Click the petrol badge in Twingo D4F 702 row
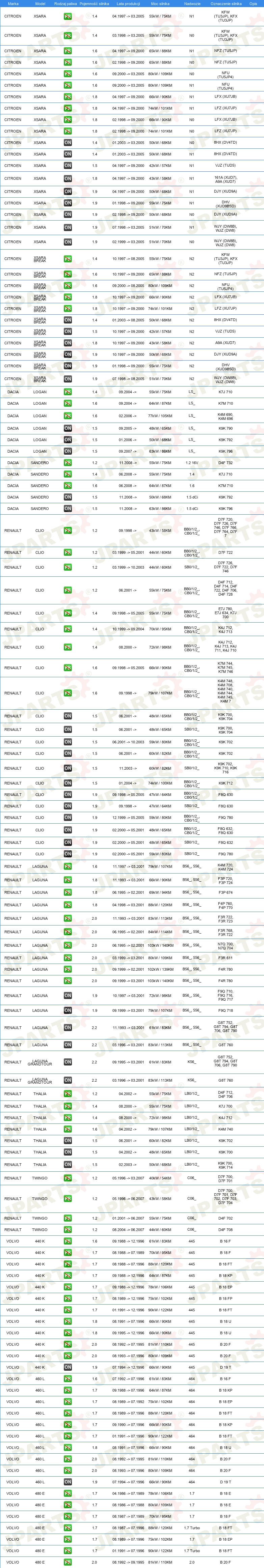 tap(68, 1219)
